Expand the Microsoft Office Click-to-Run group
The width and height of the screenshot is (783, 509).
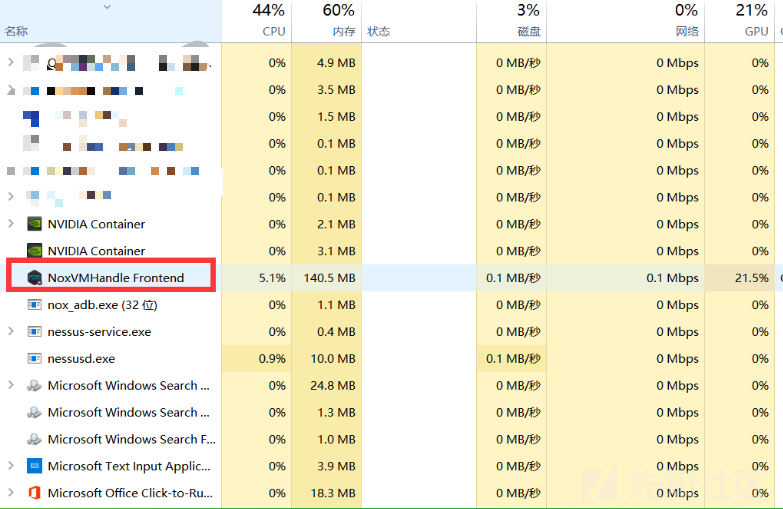[x=11, y=493]
